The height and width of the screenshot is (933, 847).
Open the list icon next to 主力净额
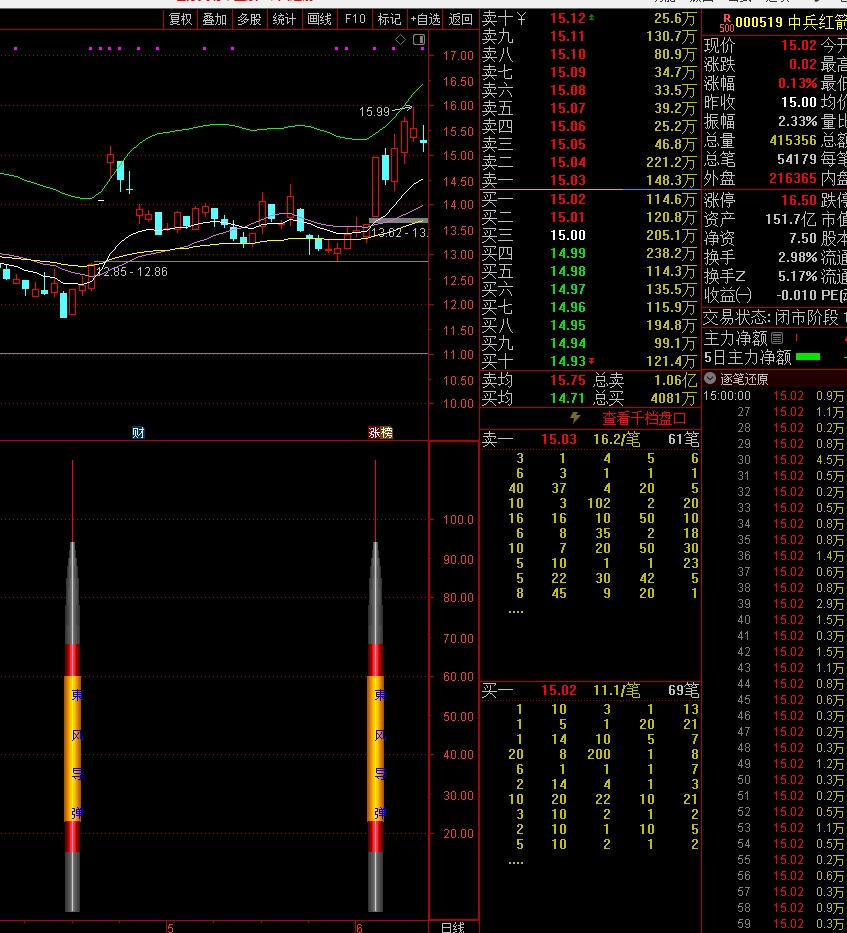tap(777, 339)
